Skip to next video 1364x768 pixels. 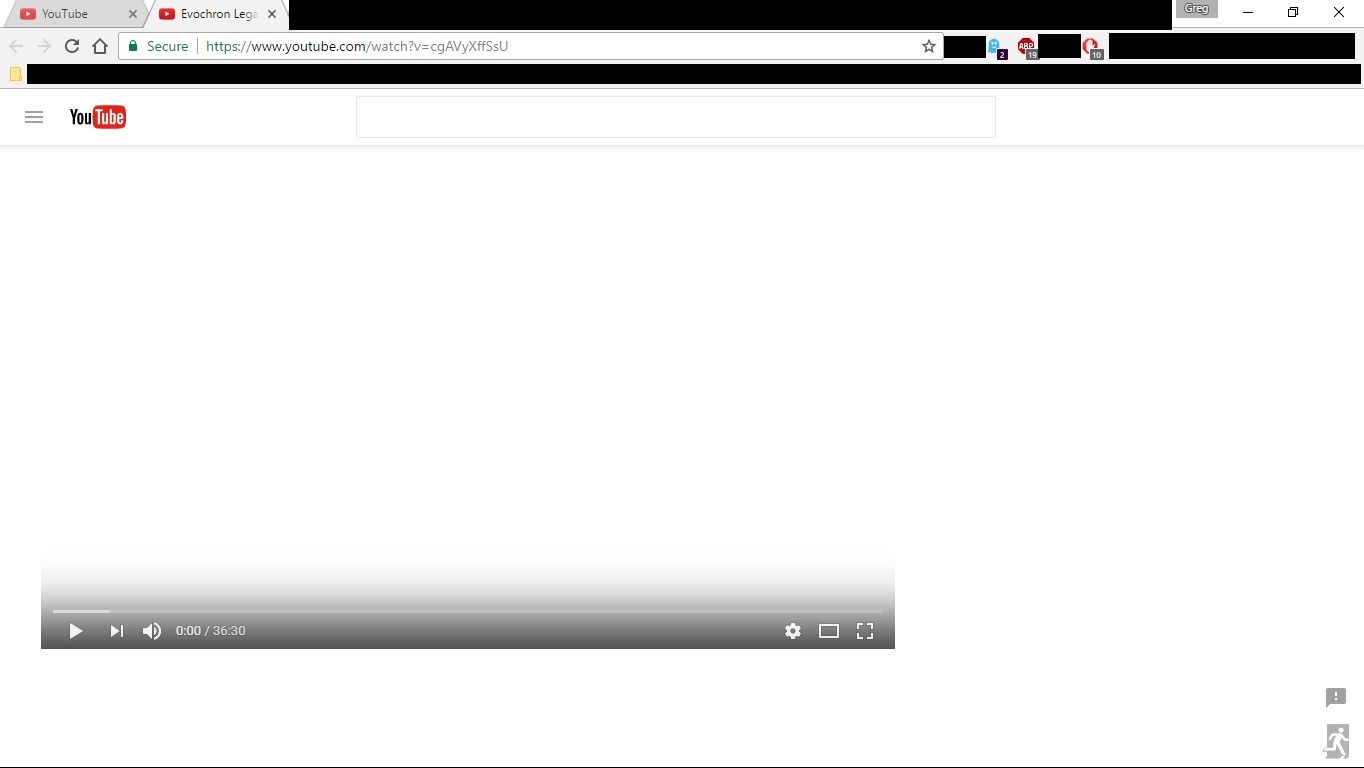pyautogui.click(x=117, y=631)
